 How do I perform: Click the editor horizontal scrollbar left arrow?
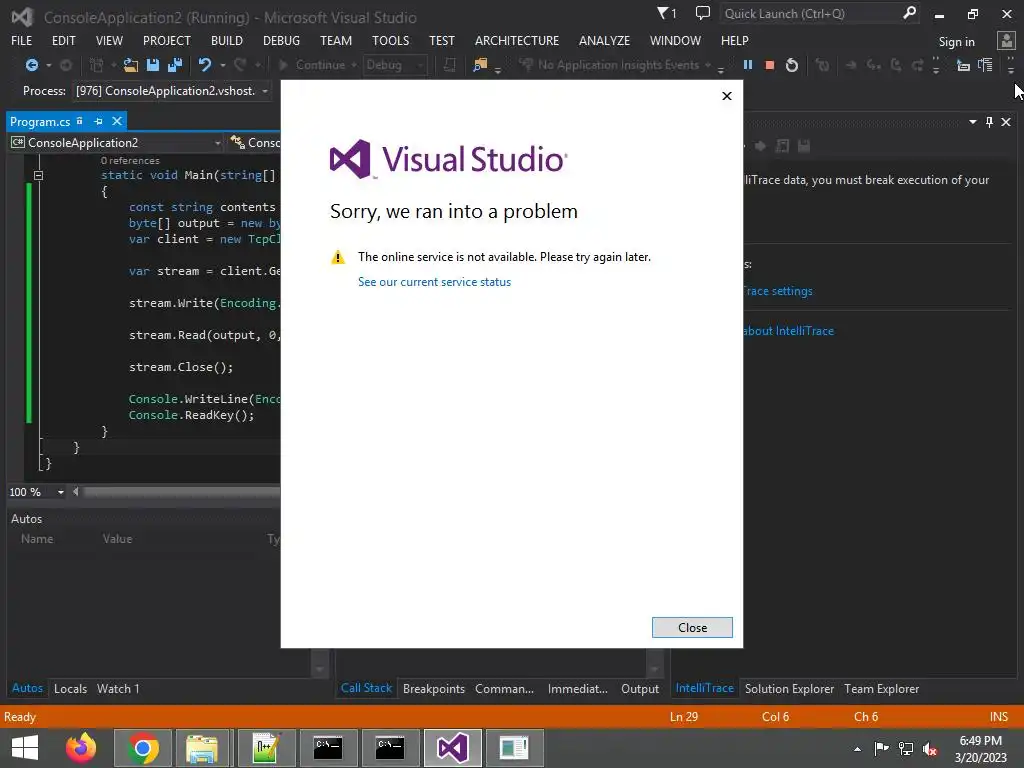pos(76,492)
